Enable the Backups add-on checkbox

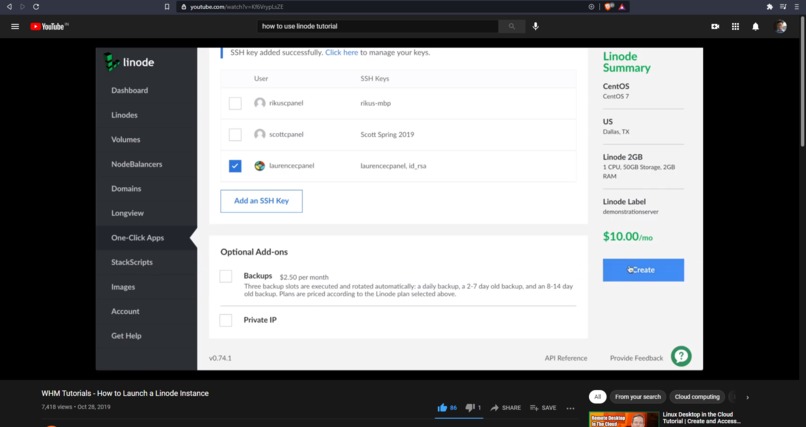point(226,276)
